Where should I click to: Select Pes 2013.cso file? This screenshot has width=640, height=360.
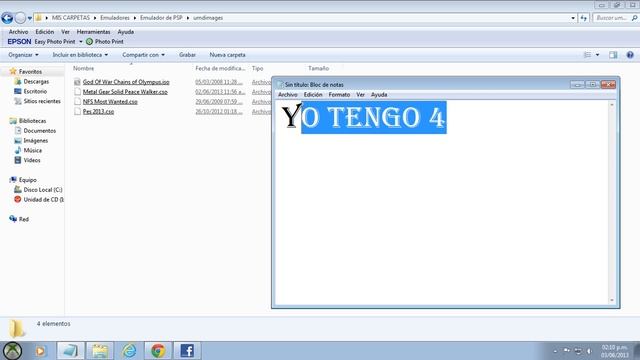coord(98,111)
